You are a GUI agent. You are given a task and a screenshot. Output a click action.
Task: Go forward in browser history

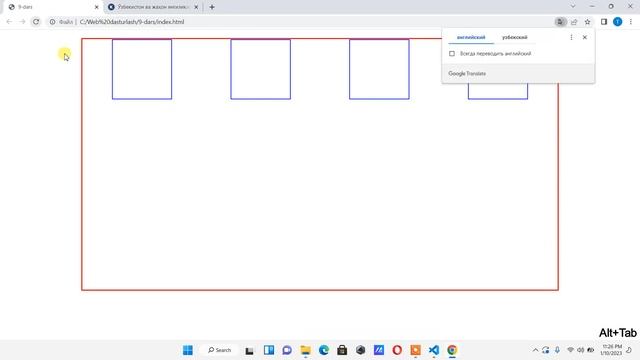pos(22,22)
